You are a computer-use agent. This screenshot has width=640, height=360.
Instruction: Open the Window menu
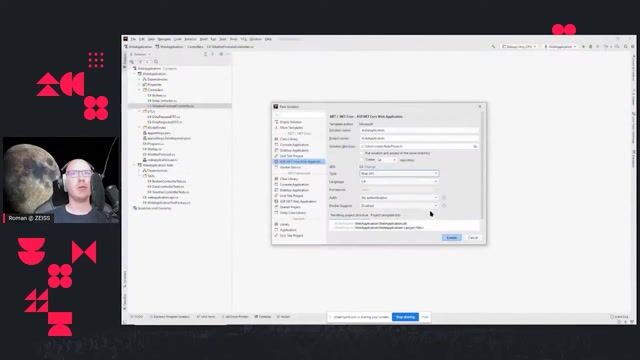(256, 39)
